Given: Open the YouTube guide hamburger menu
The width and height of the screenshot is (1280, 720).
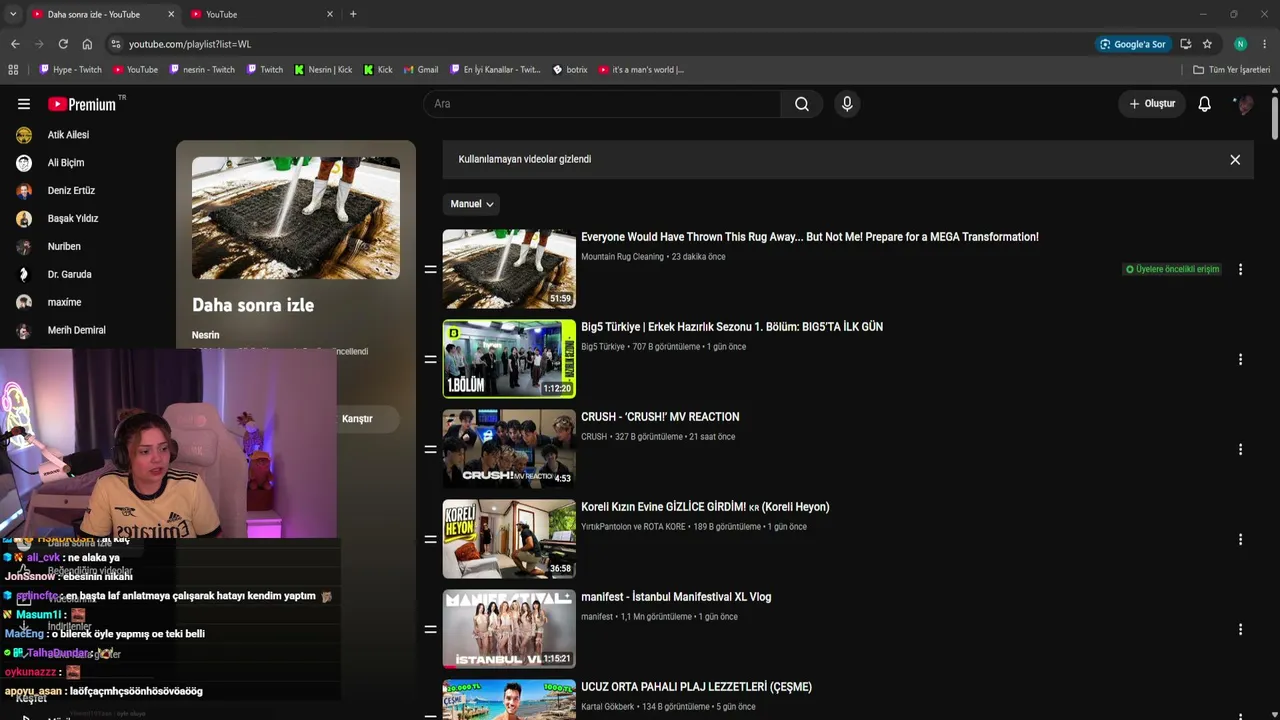Looking at the screenshot, I should pyautogui.click(x=24, y=104).
